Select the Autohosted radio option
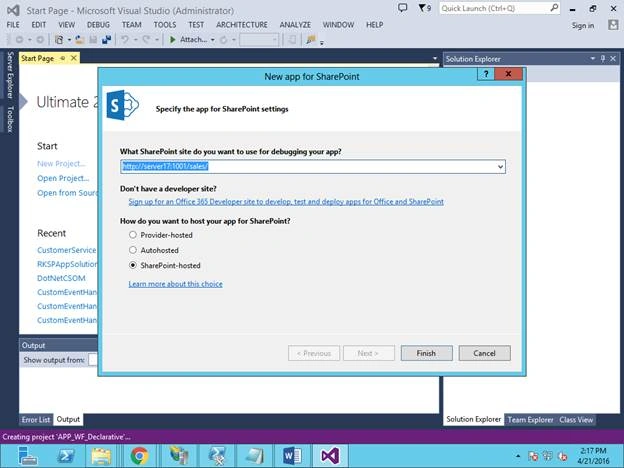 133,250
